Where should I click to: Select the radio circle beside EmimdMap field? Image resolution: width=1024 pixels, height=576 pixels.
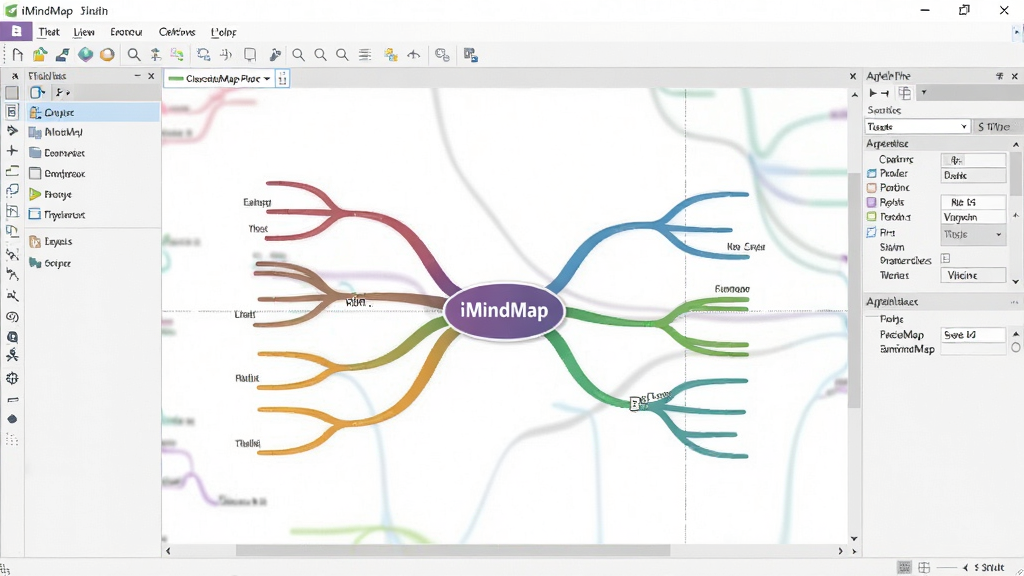point(1016,347)
